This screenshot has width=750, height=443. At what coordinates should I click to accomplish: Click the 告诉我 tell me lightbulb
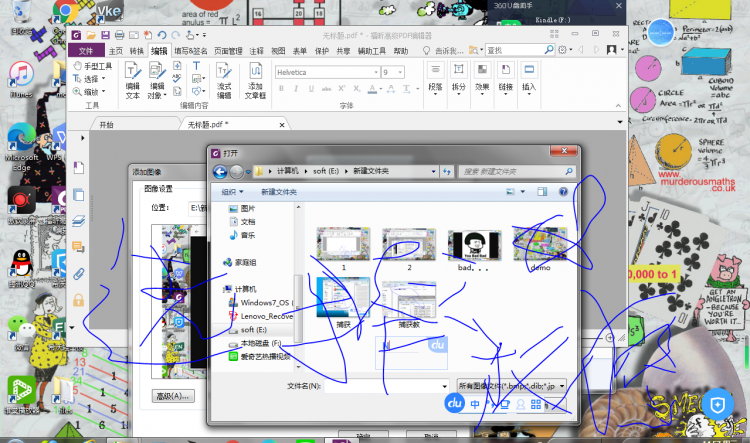(x=426, y=50)
